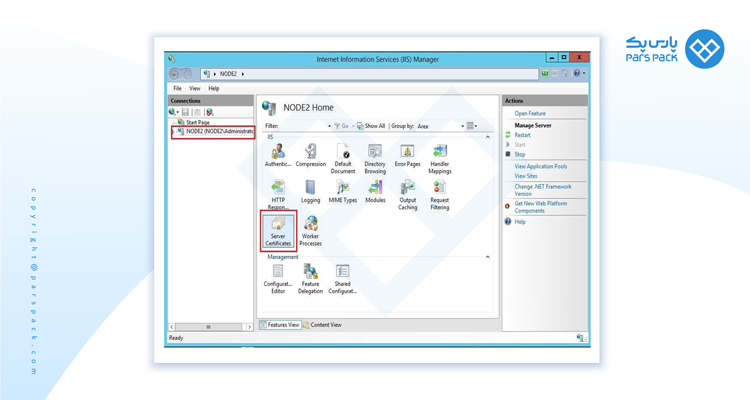Click Get New Web Platform Components

click(x=540, y=207)
